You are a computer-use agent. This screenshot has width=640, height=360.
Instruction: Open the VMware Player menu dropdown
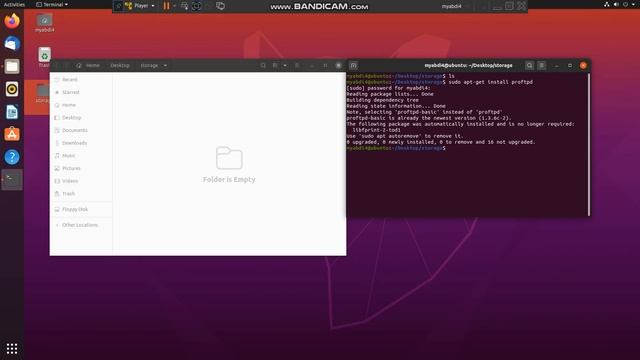(x=140, y=6)
